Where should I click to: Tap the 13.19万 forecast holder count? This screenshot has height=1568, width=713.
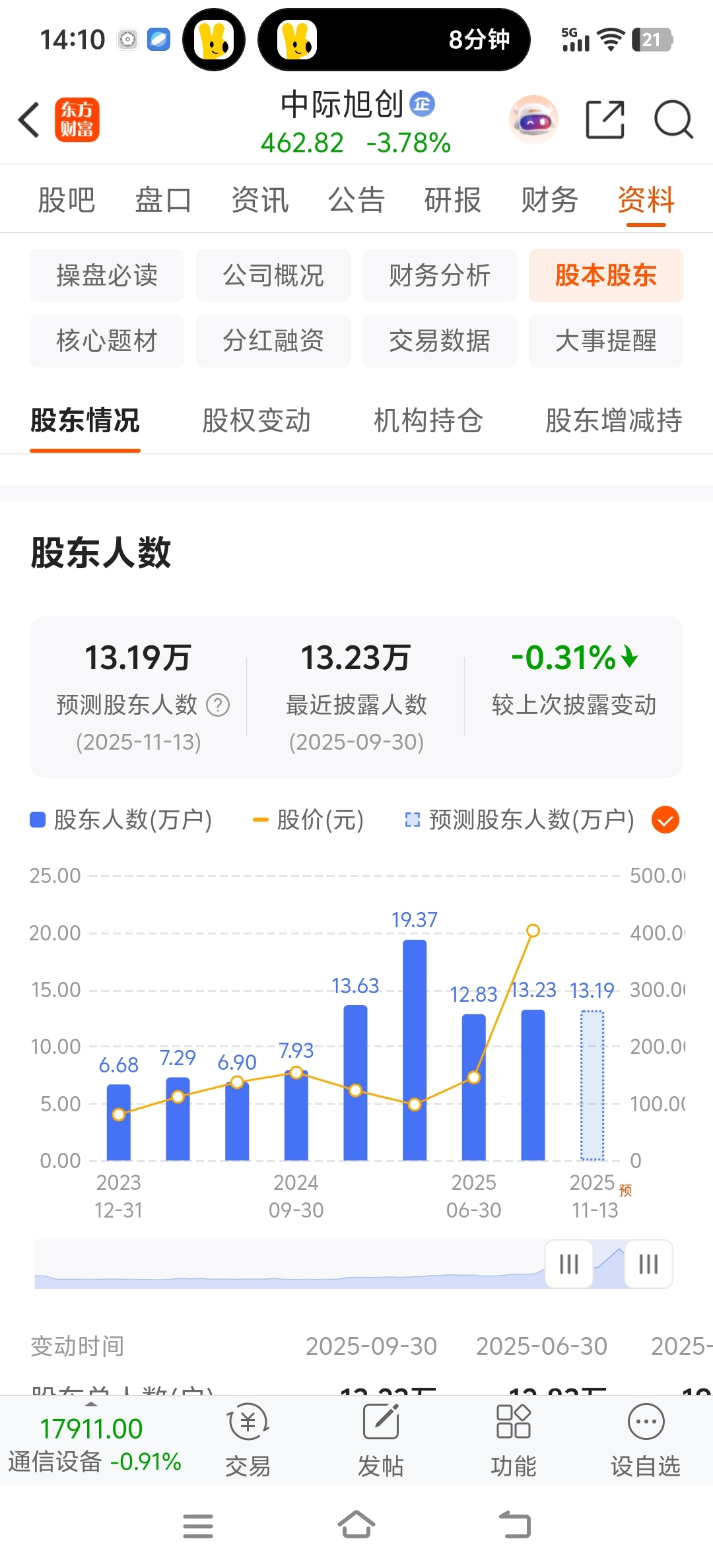click(138, 658)
